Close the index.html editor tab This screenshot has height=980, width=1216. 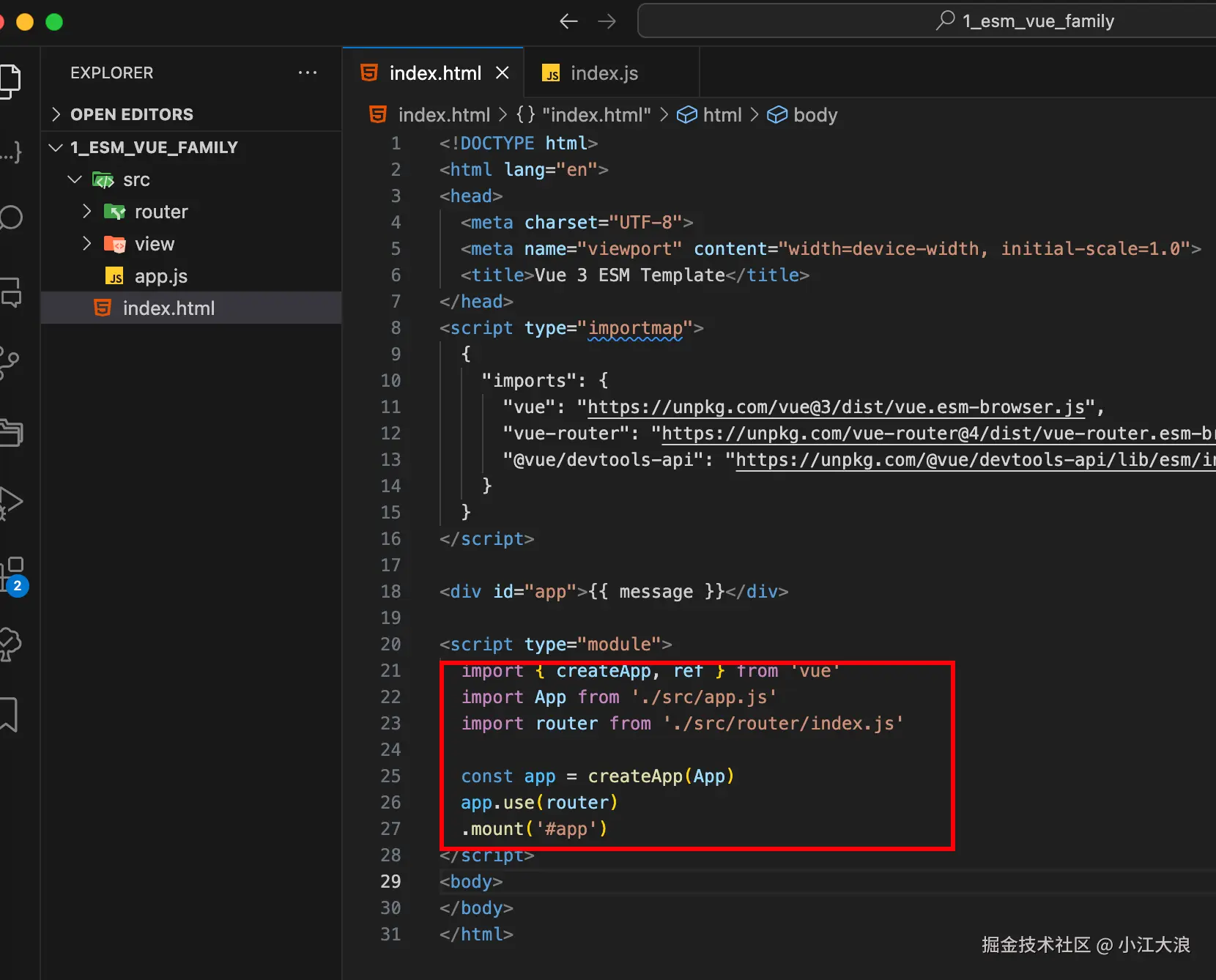(x=502, y=73)
